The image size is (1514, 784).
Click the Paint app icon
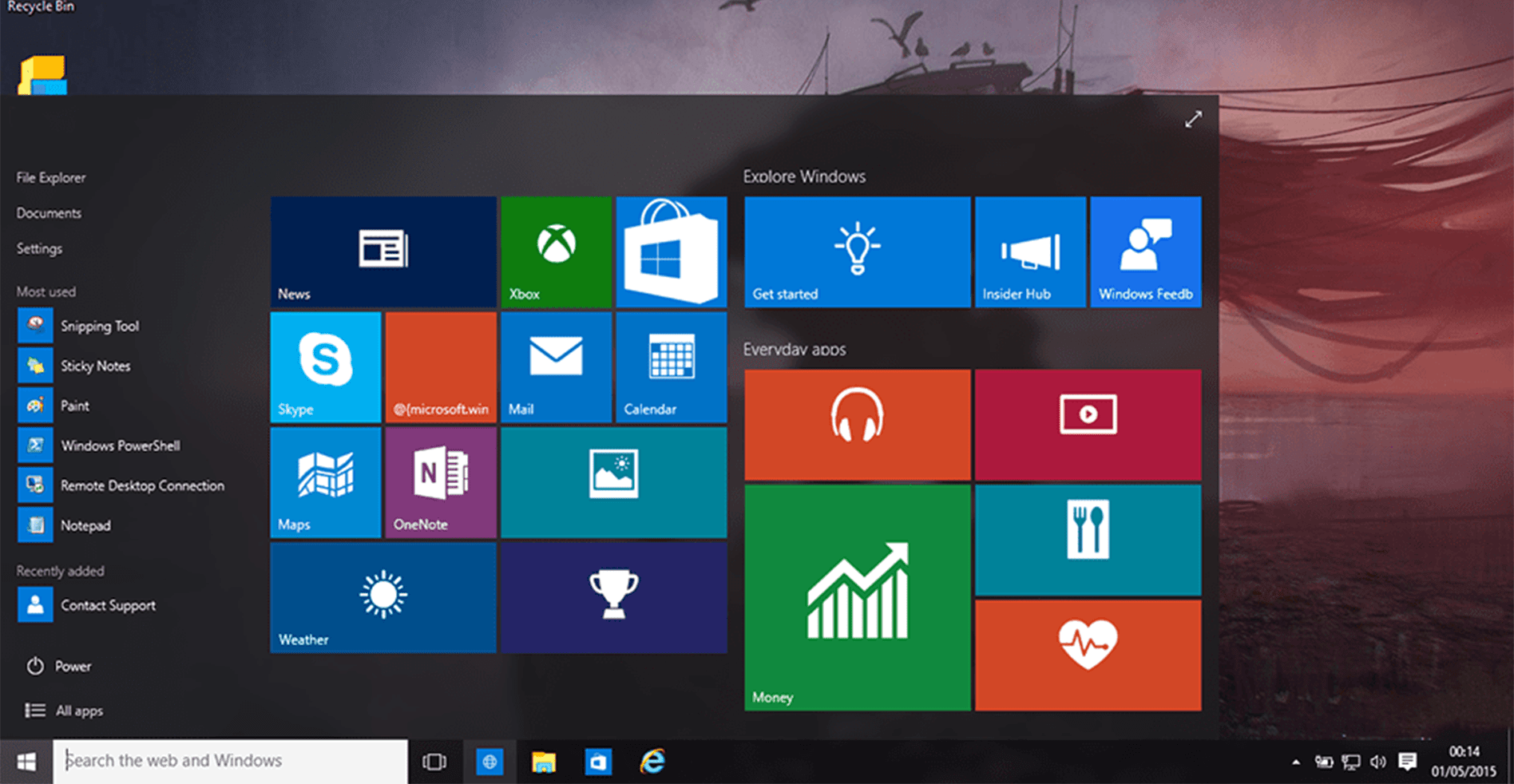tap(35, 406)
